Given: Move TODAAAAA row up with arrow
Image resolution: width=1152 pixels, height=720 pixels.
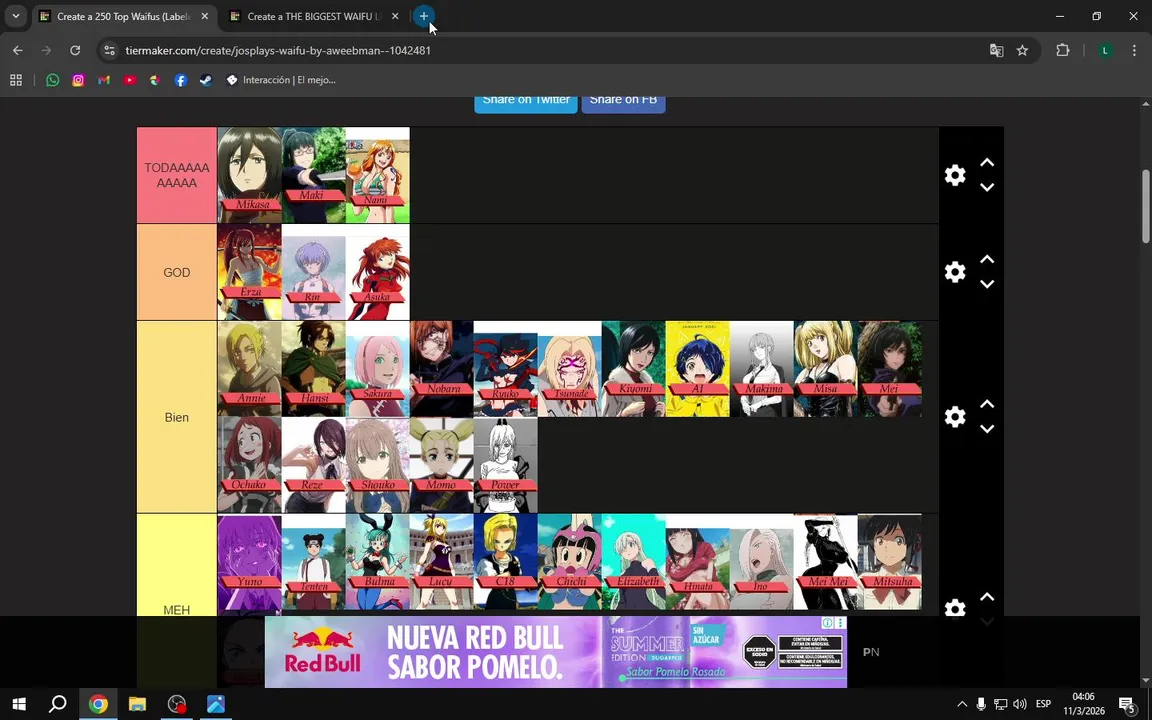Looking at the screenshot, I should 987,162.
